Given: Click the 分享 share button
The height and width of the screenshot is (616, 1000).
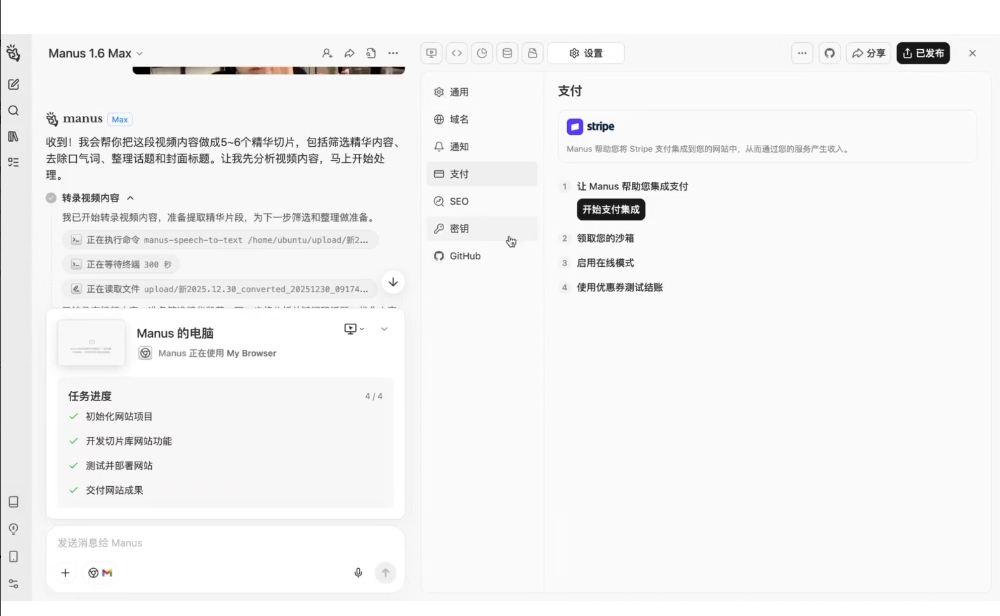Looking at the screenshot, I should click(868, 53).
